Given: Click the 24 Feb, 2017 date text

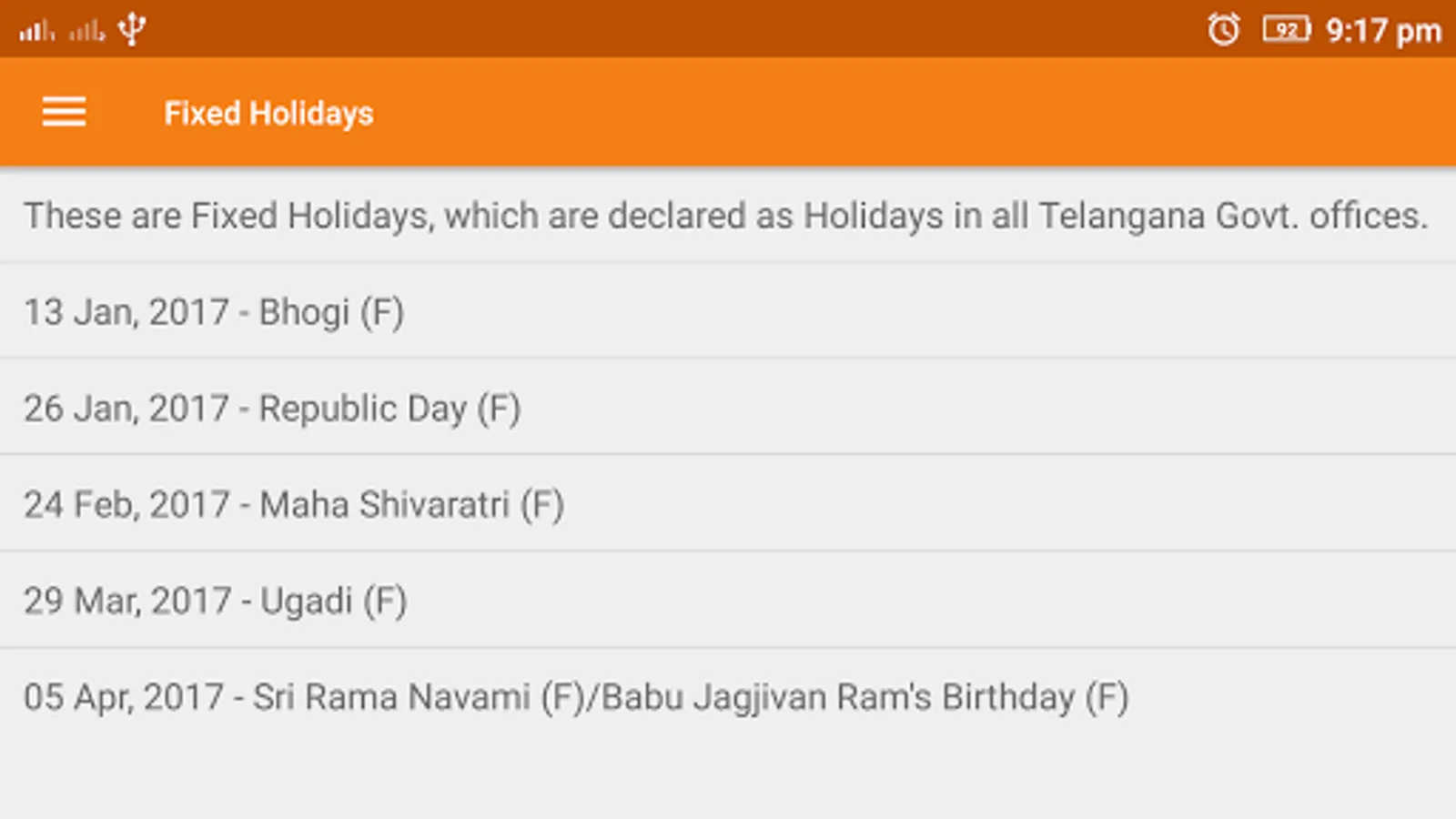Looking at the screenshot, I should [126, 505].
